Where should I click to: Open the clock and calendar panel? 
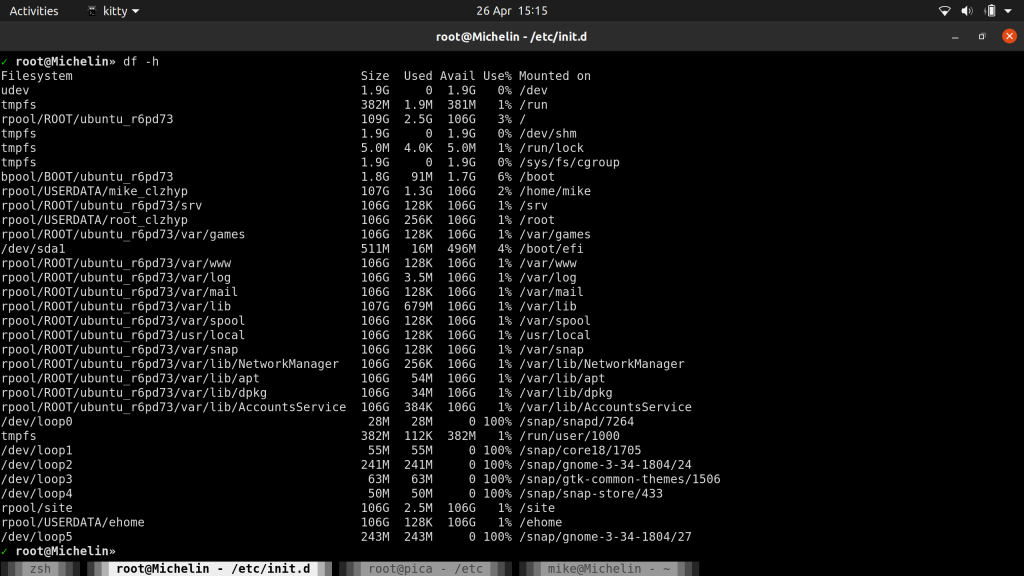[512, 11]
